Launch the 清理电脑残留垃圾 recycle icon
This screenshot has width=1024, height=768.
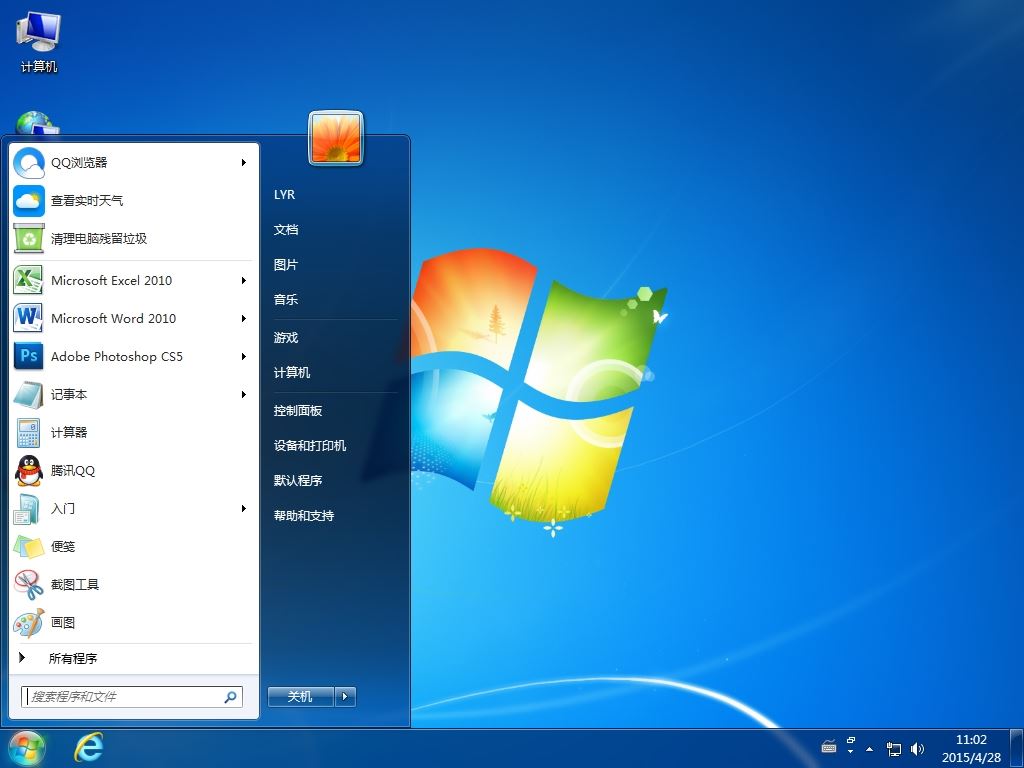coord(29,238)
